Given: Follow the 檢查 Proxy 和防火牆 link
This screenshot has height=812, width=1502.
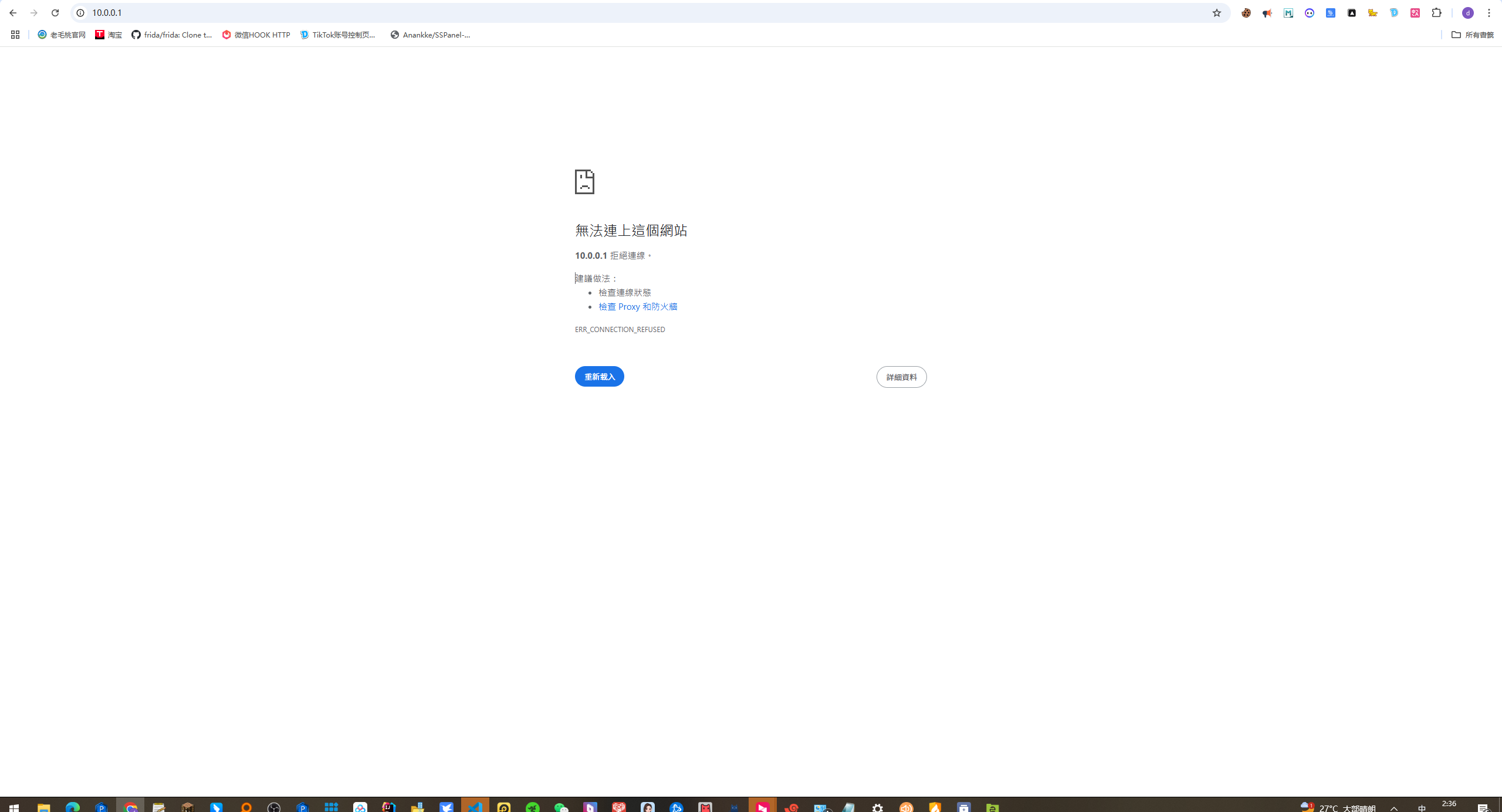Looking at the screenshot, I should coord(638,306).
